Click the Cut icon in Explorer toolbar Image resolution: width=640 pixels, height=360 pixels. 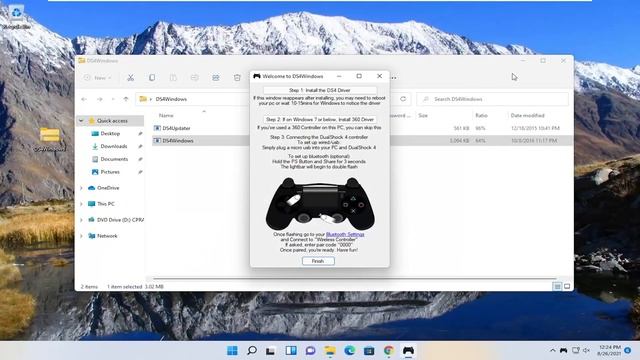pyautogui.click(x=131, y=78)
